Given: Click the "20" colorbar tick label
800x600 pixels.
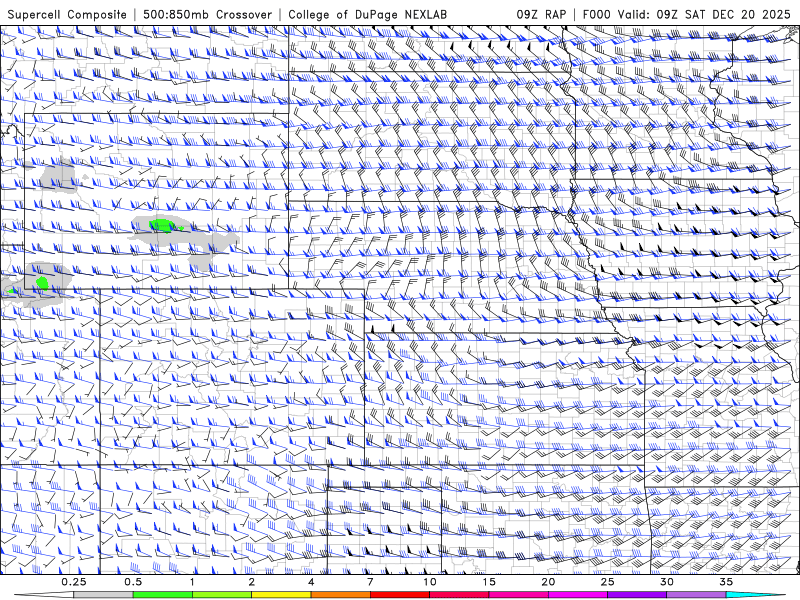Looking at the screenshot, I should (548, 582).
